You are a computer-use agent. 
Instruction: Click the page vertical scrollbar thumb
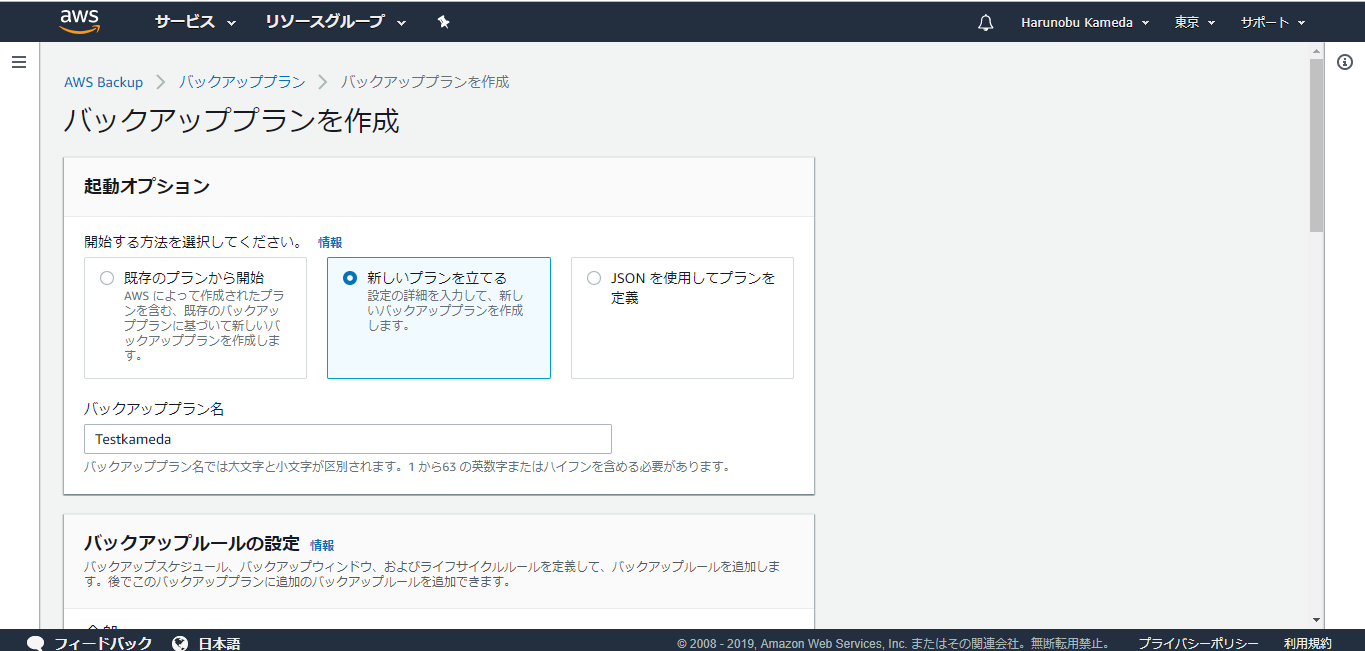(x=1316, y=145)
